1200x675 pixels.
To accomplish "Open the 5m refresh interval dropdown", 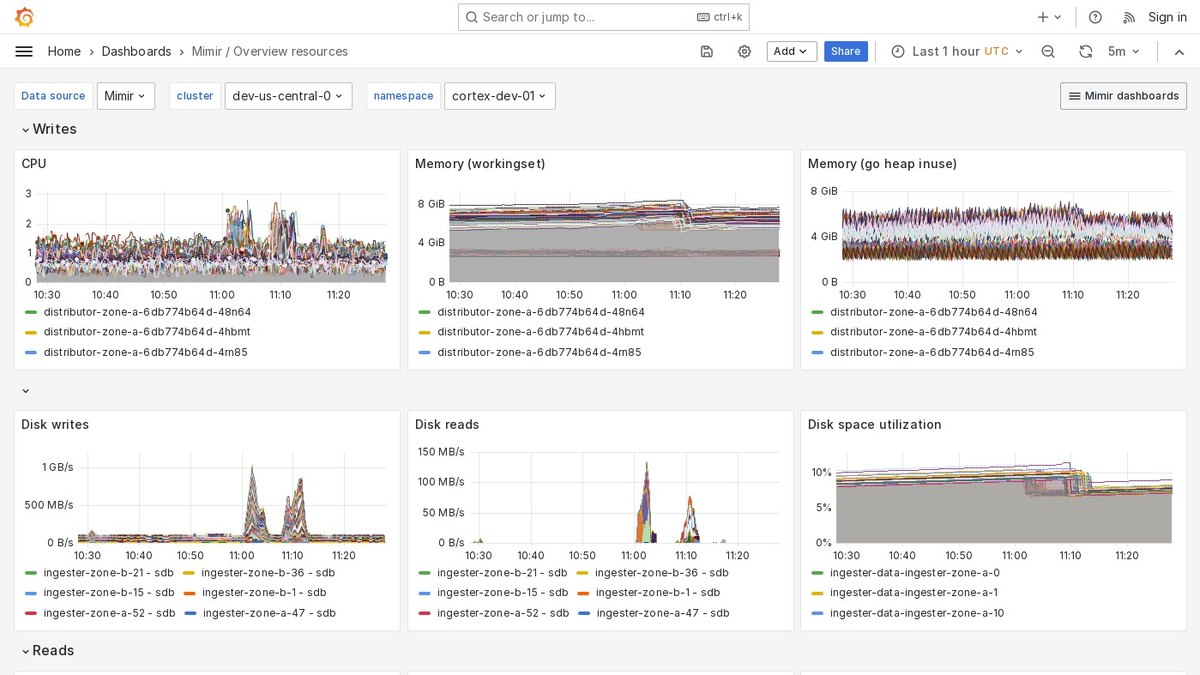I will (1123, 51).
